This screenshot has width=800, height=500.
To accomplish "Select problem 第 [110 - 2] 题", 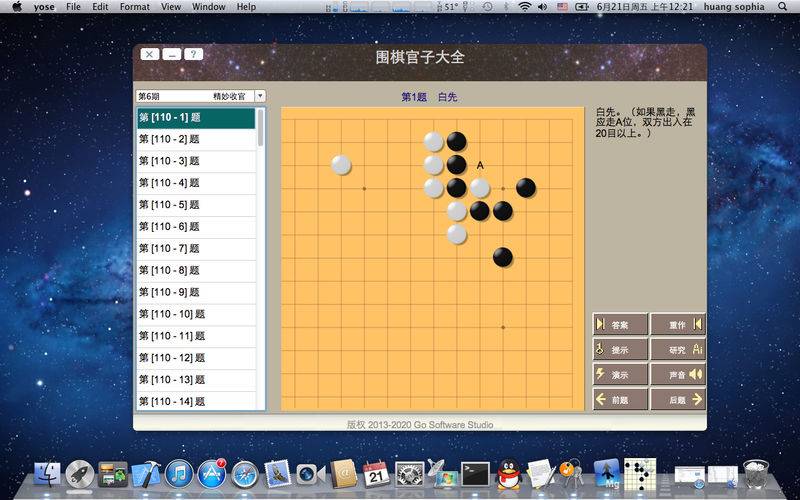I will pos(196,139).
